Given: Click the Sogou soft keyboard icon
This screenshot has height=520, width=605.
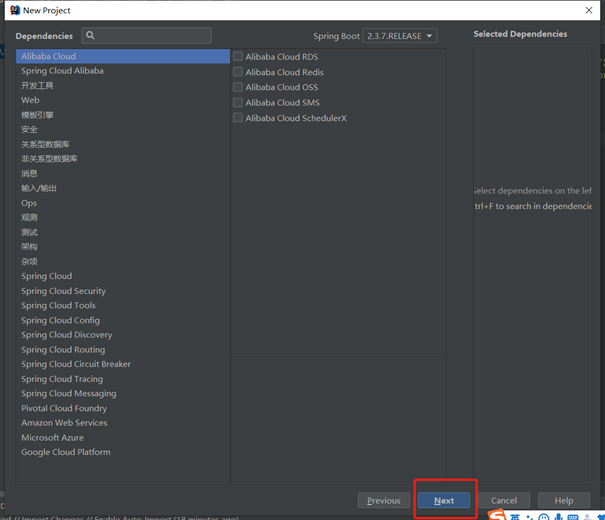Looking at the screenshot, I should coord(573,517).
